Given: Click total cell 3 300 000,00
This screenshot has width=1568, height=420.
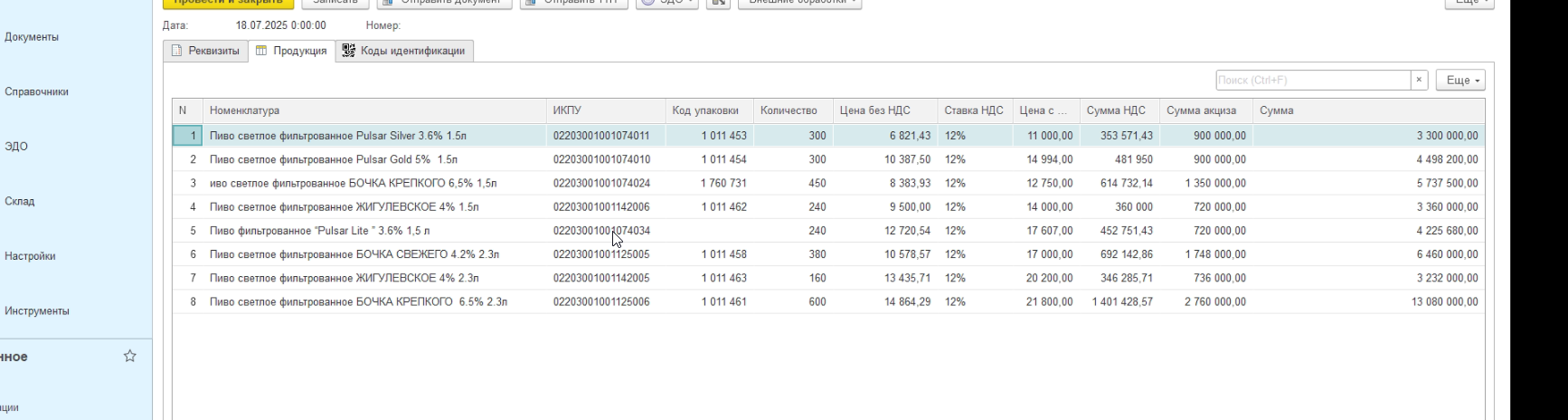Looking at the screenshot, I should (x=1369, y=136).
